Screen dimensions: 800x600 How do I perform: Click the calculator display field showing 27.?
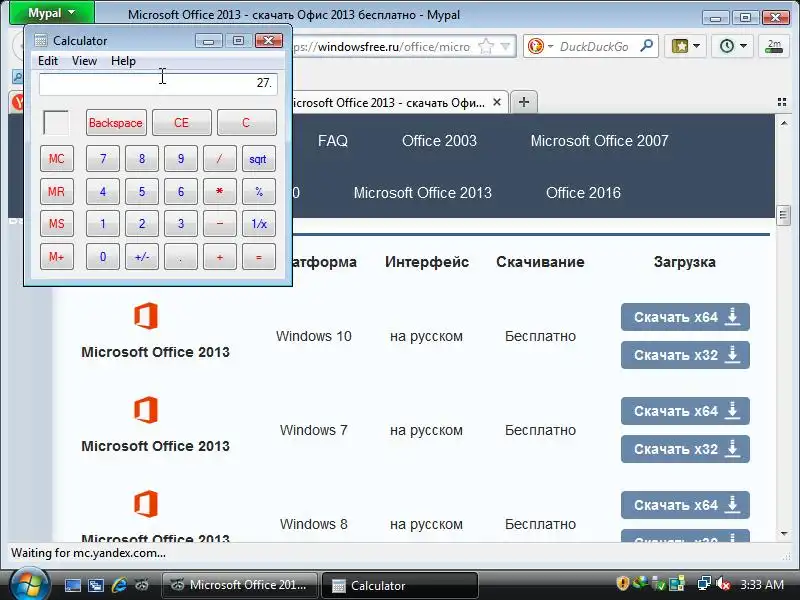click(x=158, y=84)
